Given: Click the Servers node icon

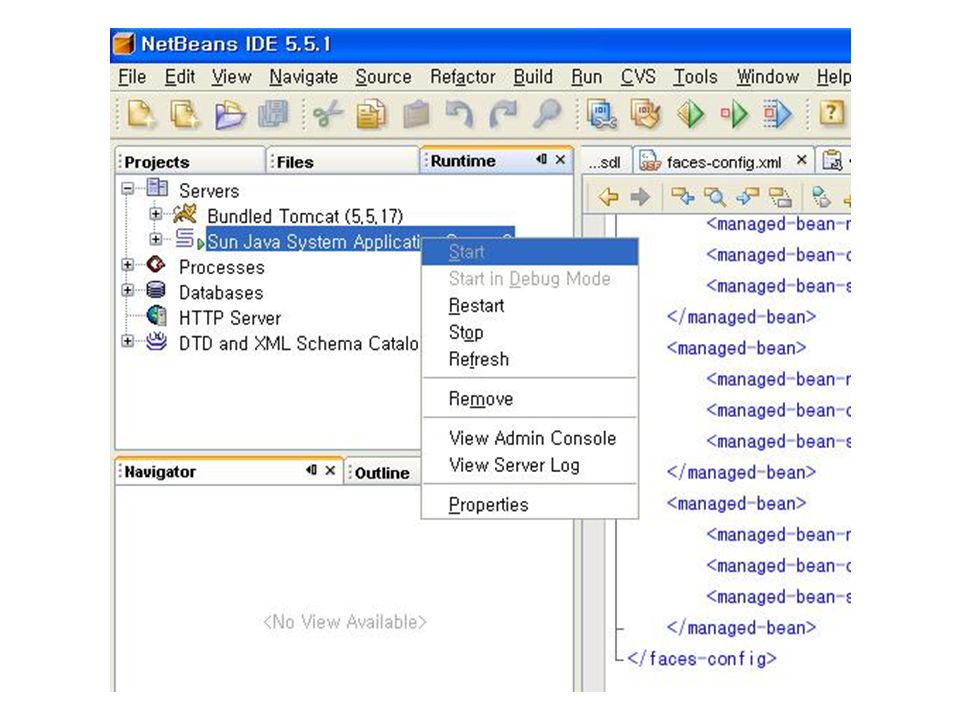Looking at the screenshot, I should 157,189.
